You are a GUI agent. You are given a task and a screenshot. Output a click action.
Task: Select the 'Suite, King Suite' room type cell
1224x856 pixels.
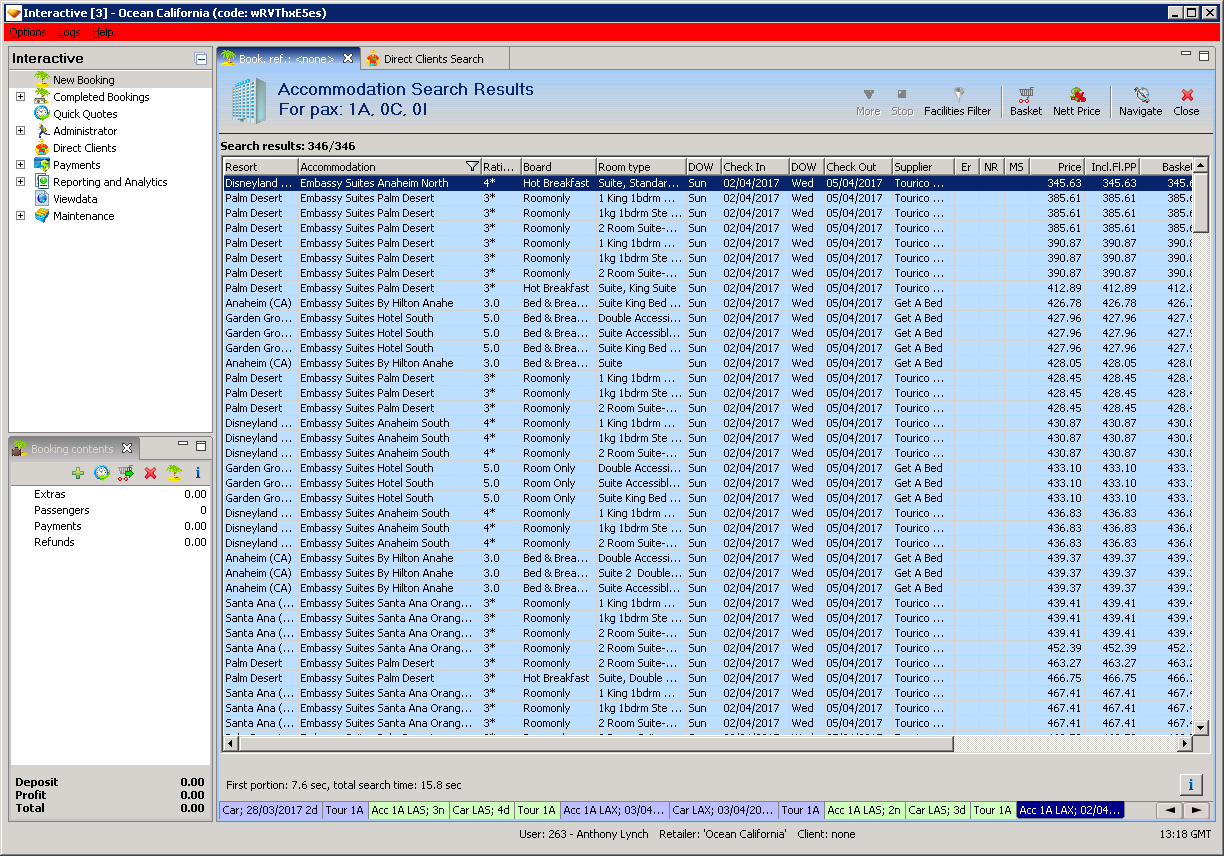click(641, 288)
